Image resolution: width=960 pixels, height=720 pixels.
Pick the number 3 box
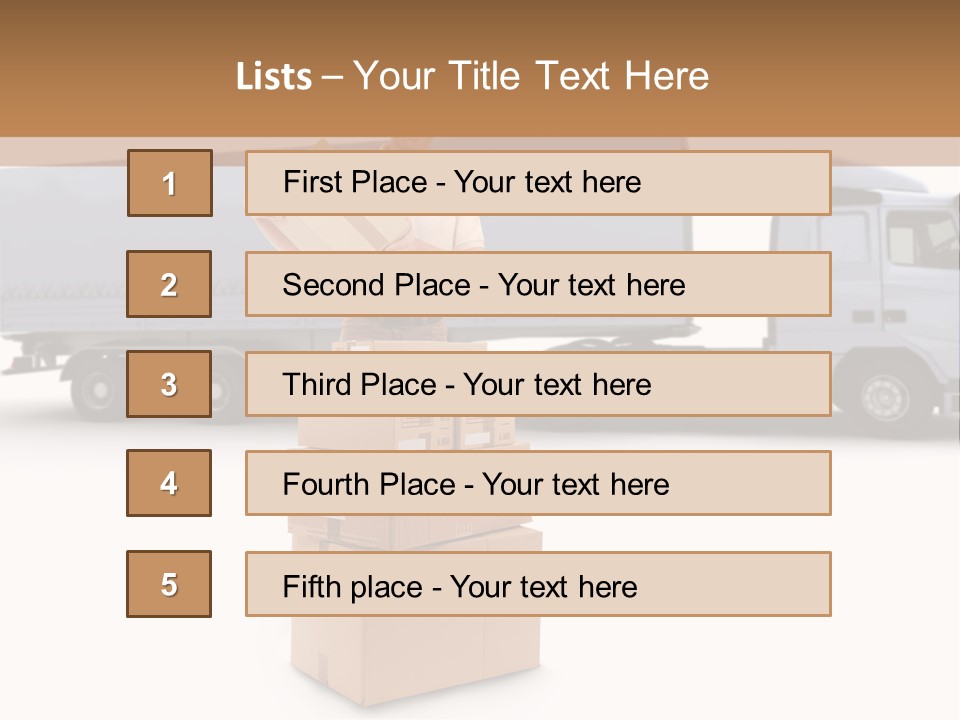tap(169, 384)
